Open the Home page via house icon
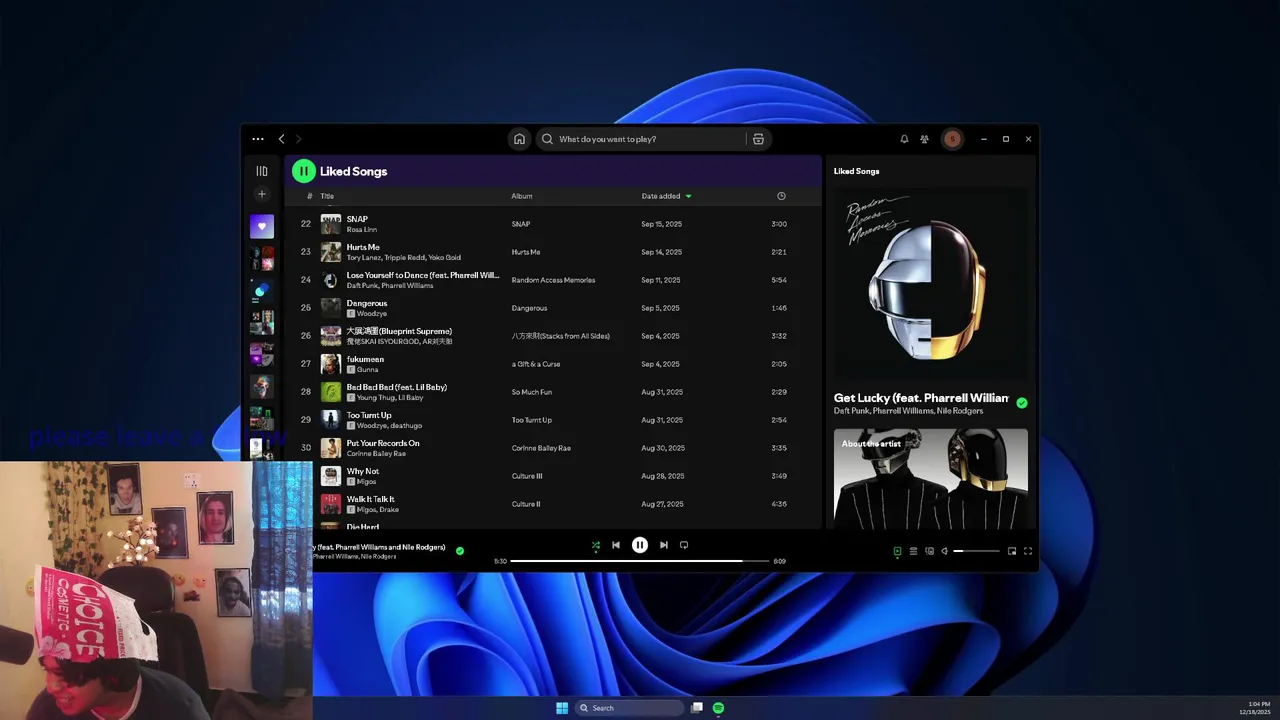This screenshot has width=1280, height=720. click(519, 139)
